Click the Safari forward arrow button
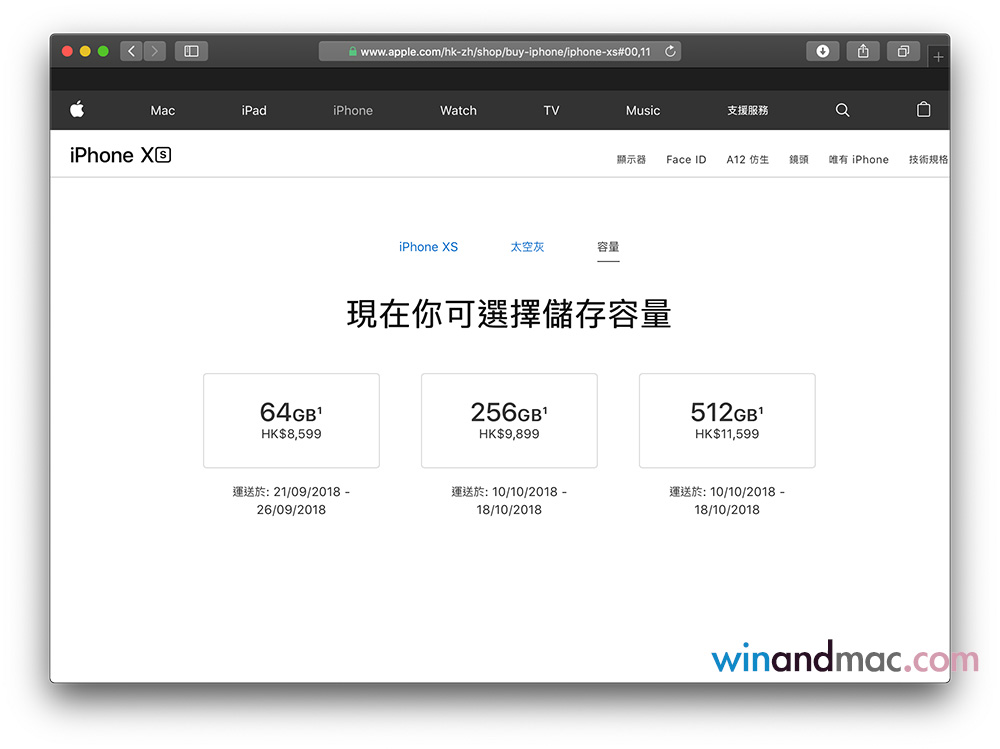 [x=155, y=51]
